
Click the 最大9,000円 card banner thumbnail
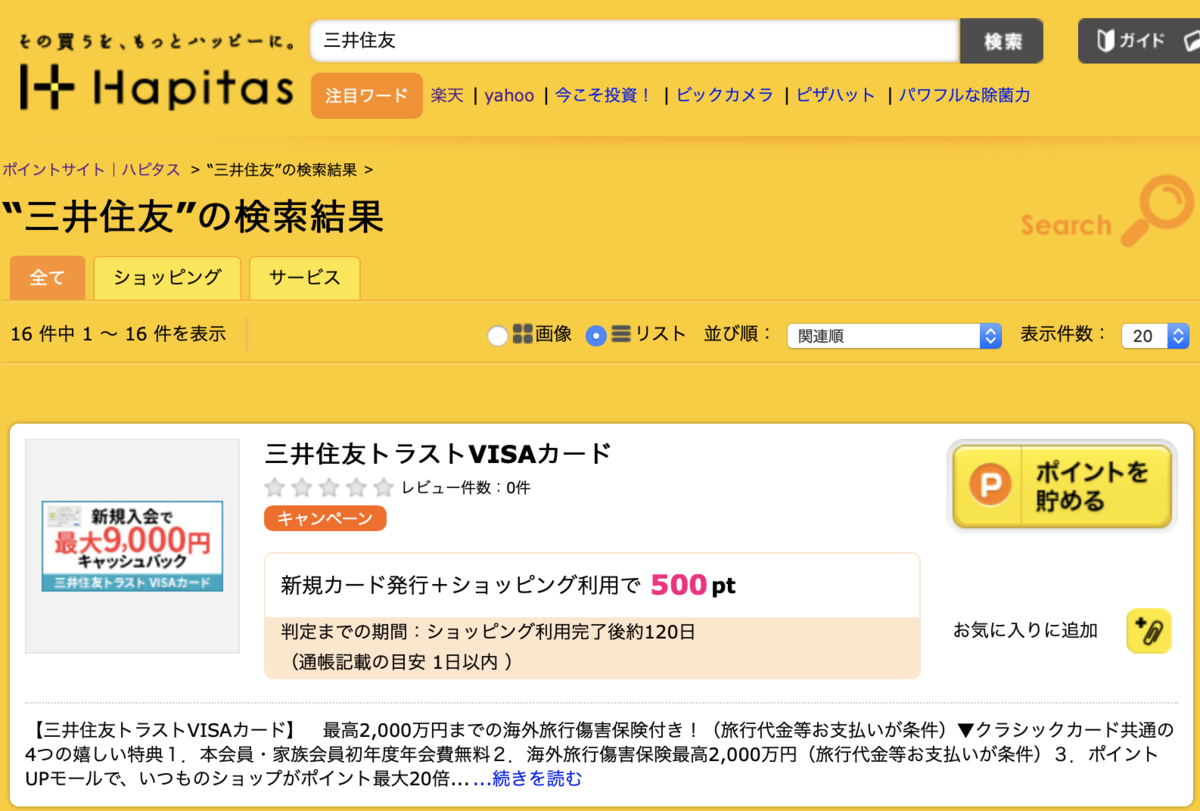(x=132, y=546)
